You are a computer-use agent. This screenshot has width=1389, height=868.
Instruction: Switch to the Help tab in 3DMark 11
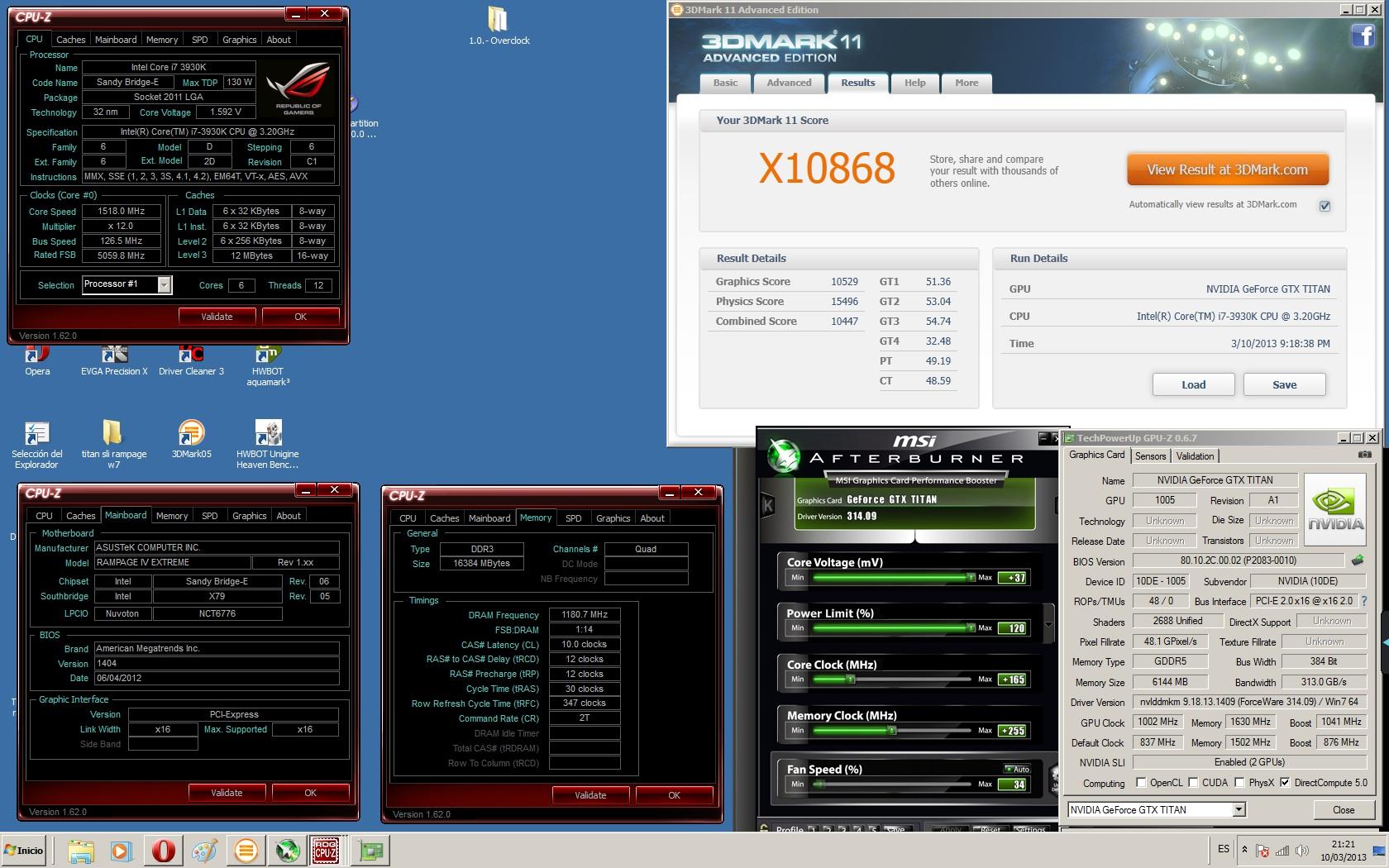(914, 83)
